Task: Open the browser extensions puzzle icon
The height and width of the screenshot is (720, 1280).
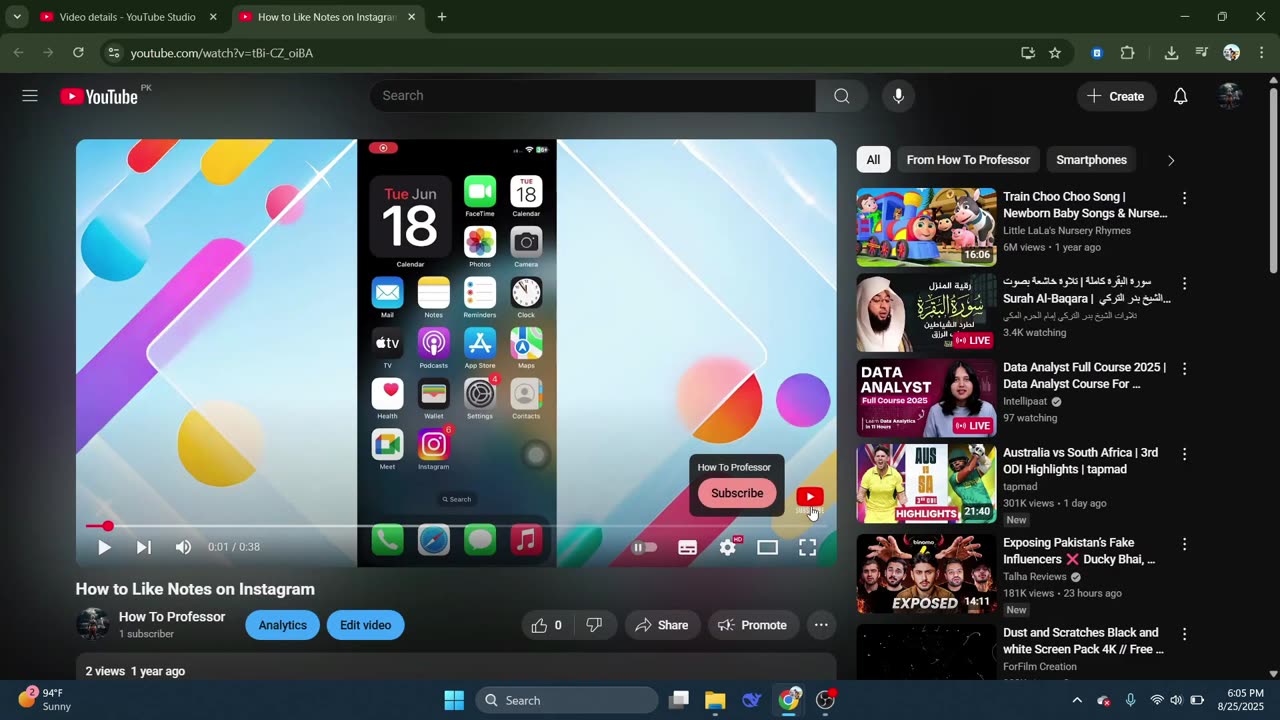Action: click(x=1127, y=53)
